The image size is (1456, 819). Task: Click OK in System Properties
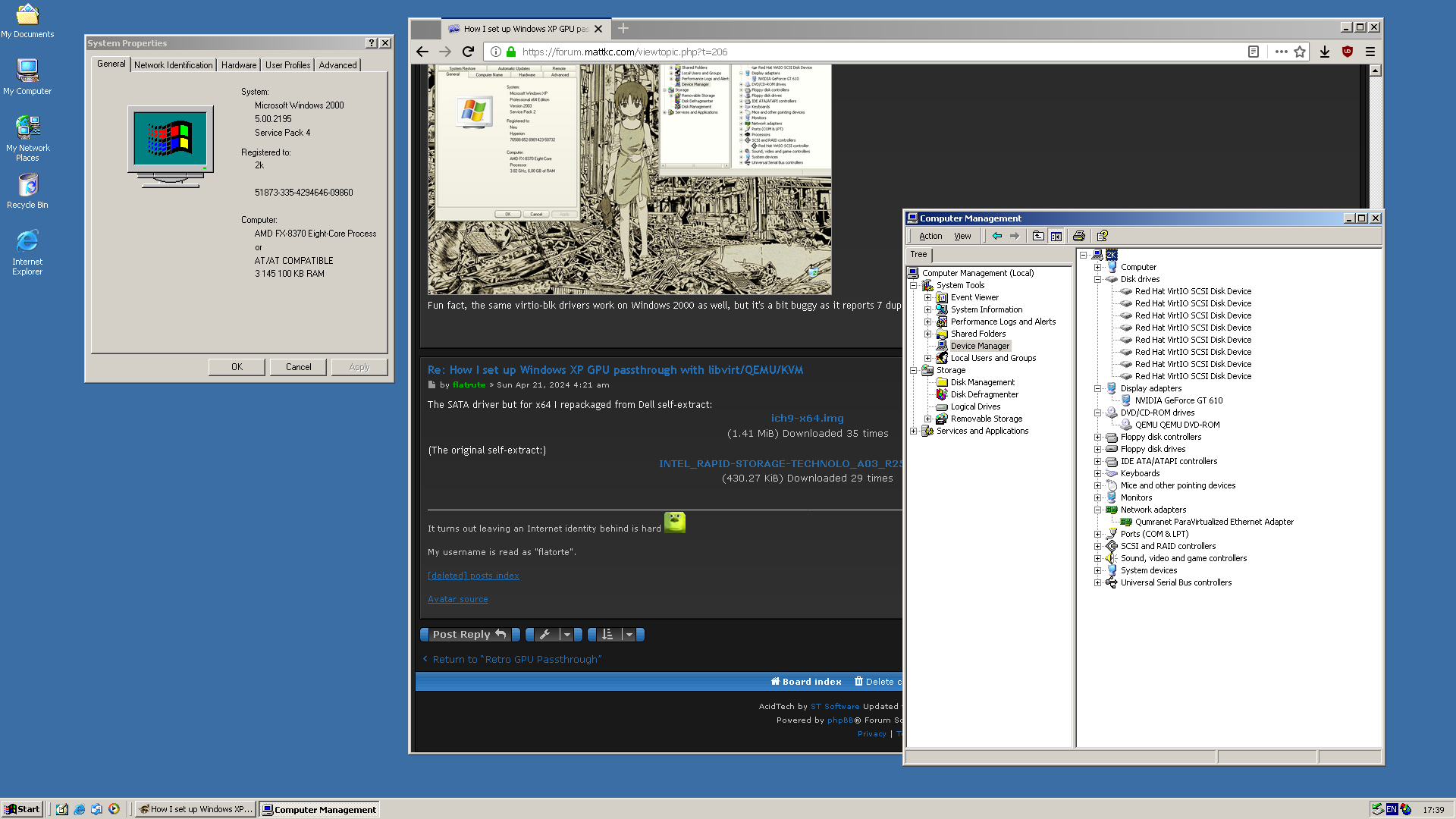coord(237,367)
